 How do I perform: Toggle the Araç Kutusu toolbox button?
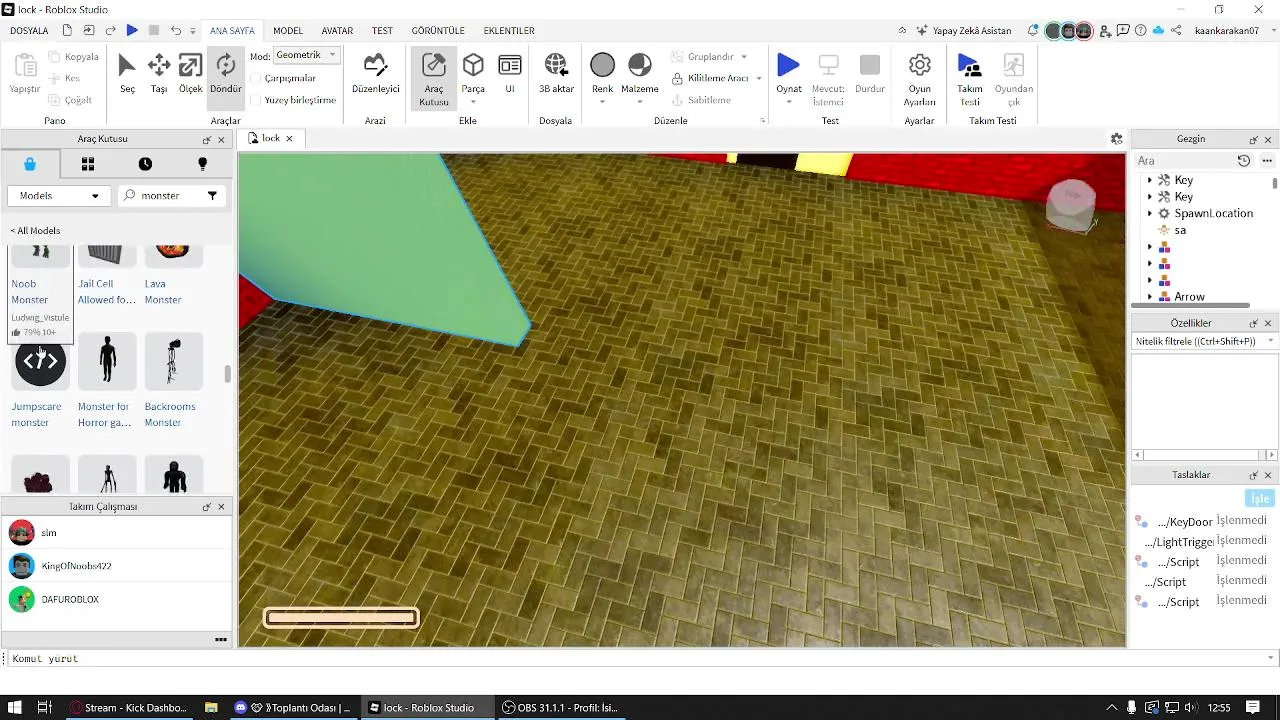[x=434, y=79]
